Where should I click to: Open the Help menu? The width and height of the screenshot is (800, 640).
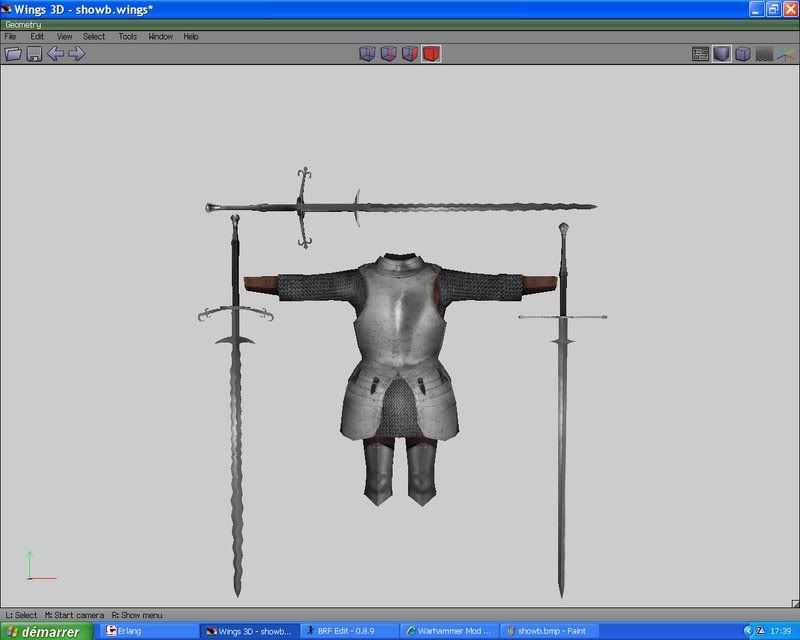click(191, 36)
